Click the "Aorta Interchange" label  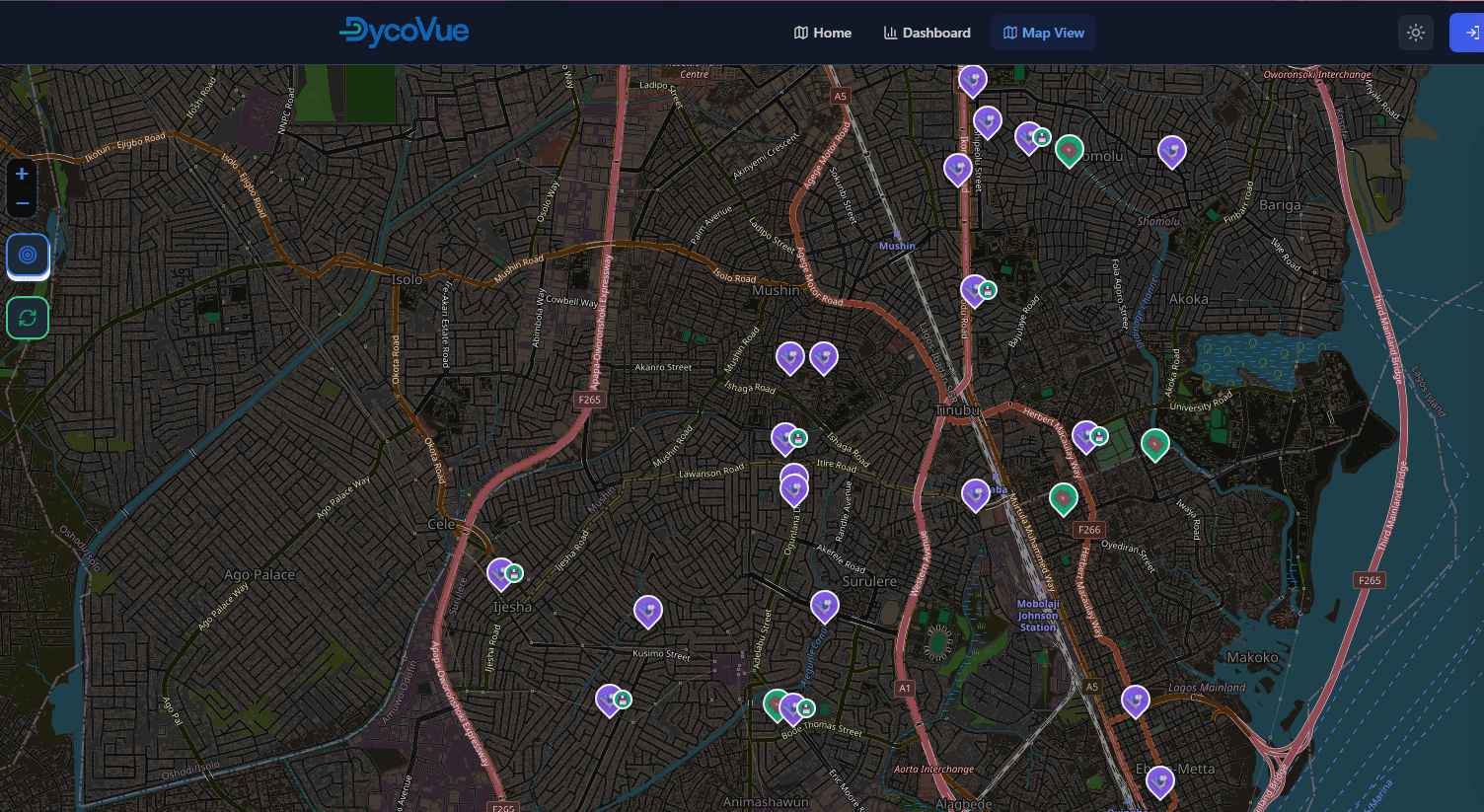933,769
